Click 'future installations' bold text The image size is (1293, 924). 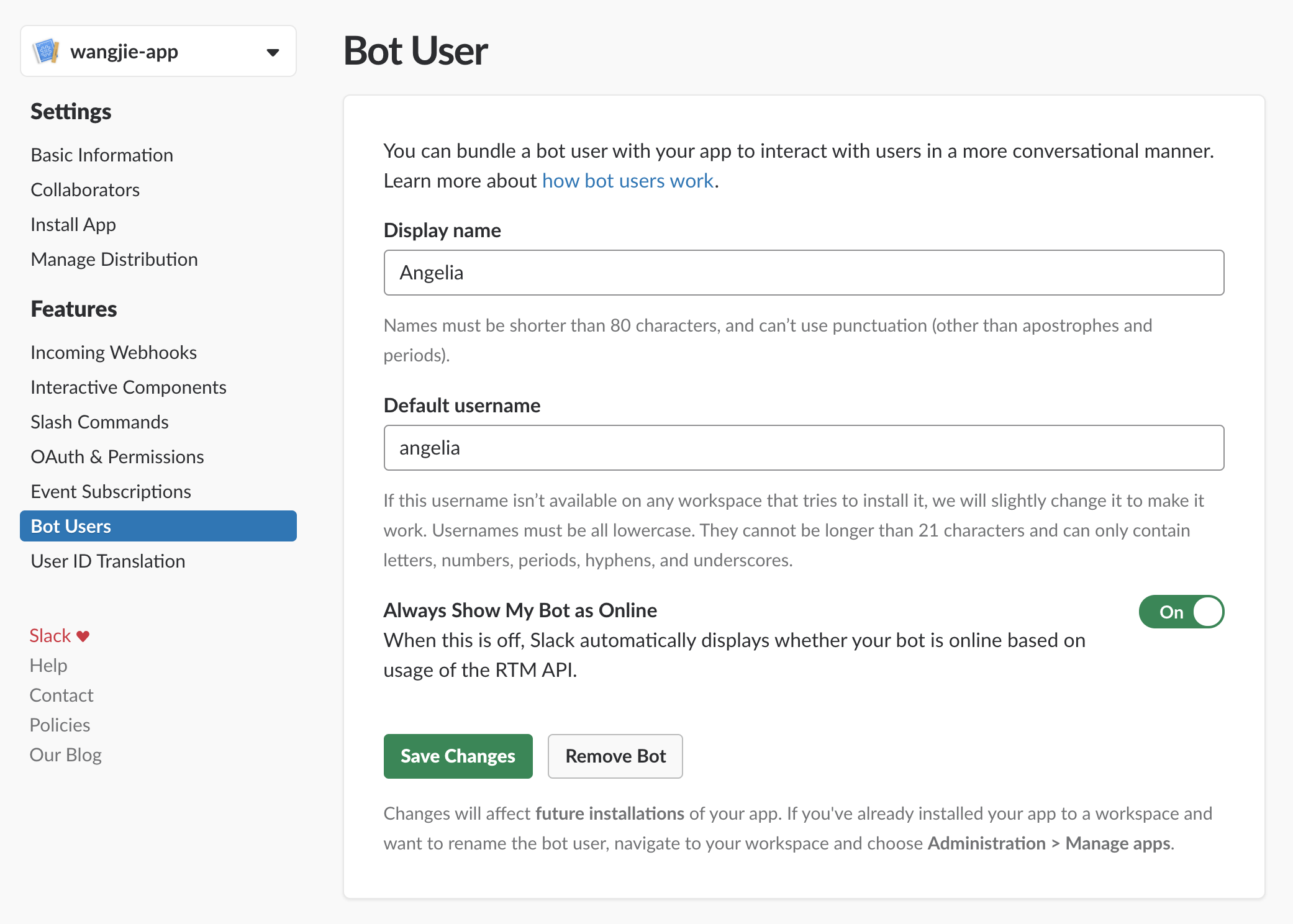[x=610, y=813]
